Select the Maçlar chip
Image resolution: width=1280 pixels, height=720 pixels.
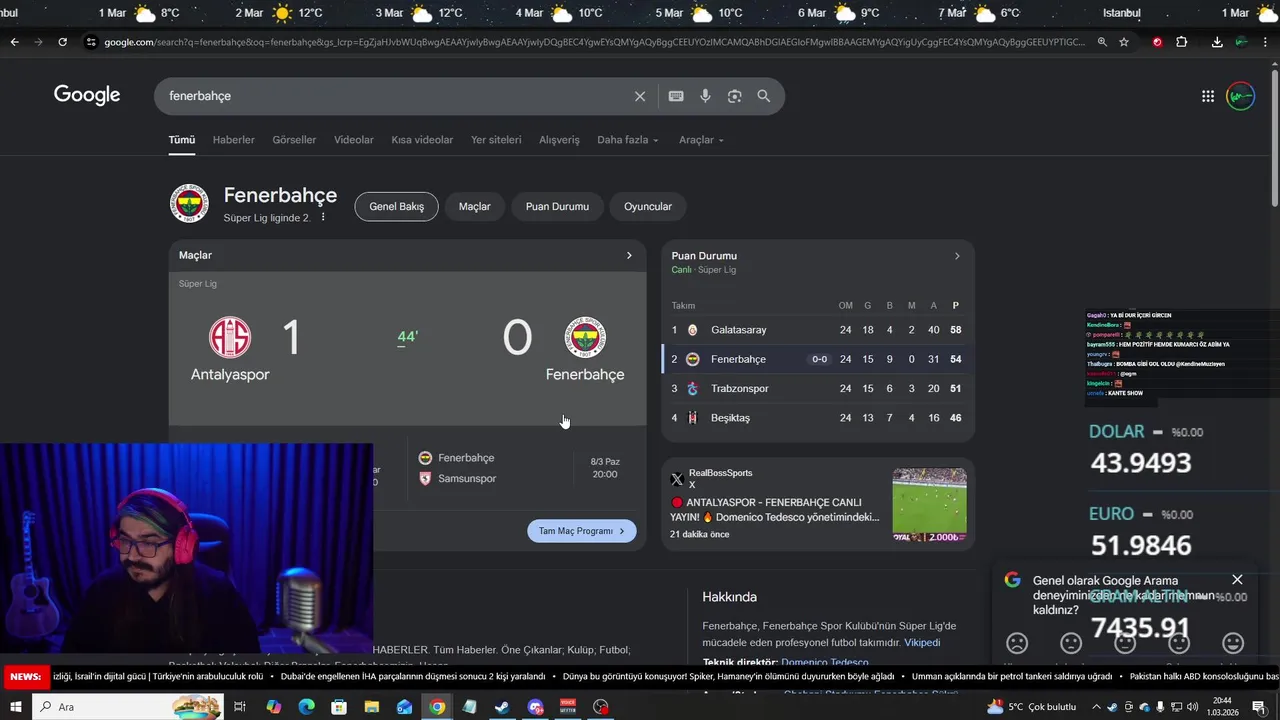point(475,207)
